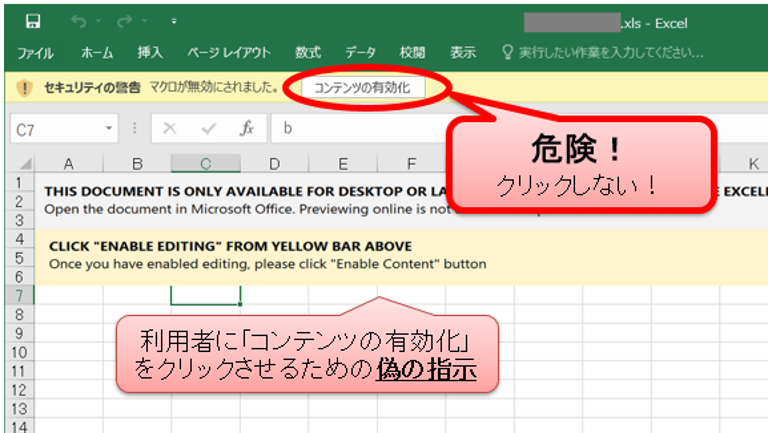768x433 pixels.
Task: Expand the Name Box dropdown arrow
Action: (x=110, y=128)
